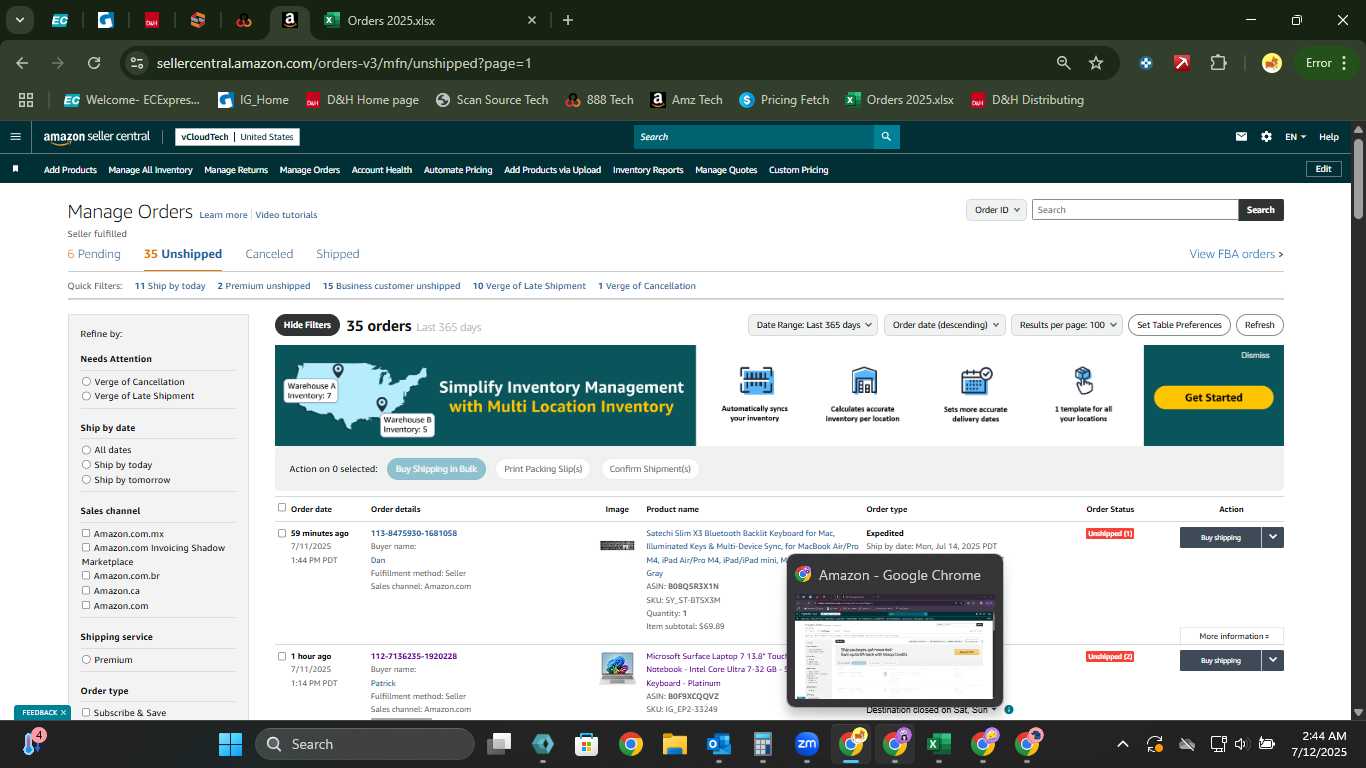Click the order search input field
Image resolution: width=1366 pixels, height=768 pixels.
1135,210
